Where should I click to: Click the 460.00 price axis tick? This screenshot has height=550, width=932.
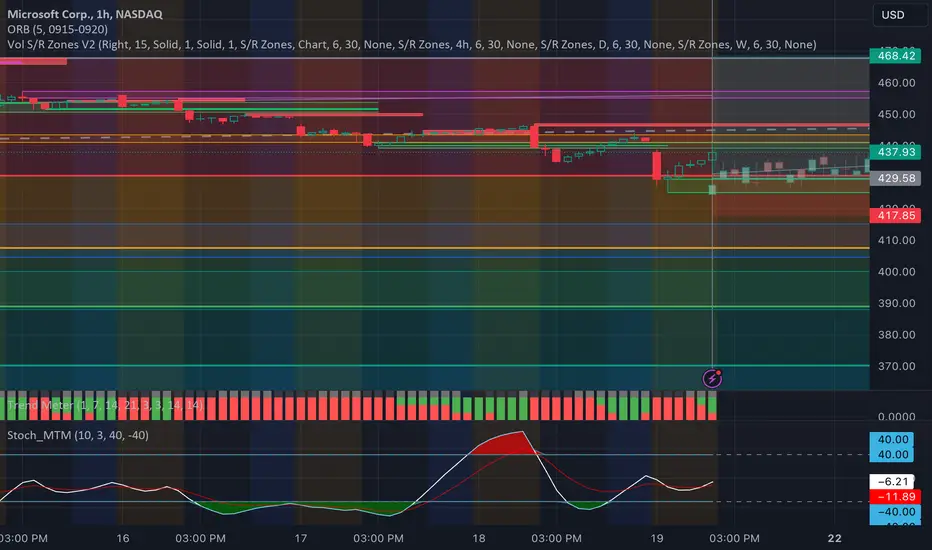tap(896, 83)
